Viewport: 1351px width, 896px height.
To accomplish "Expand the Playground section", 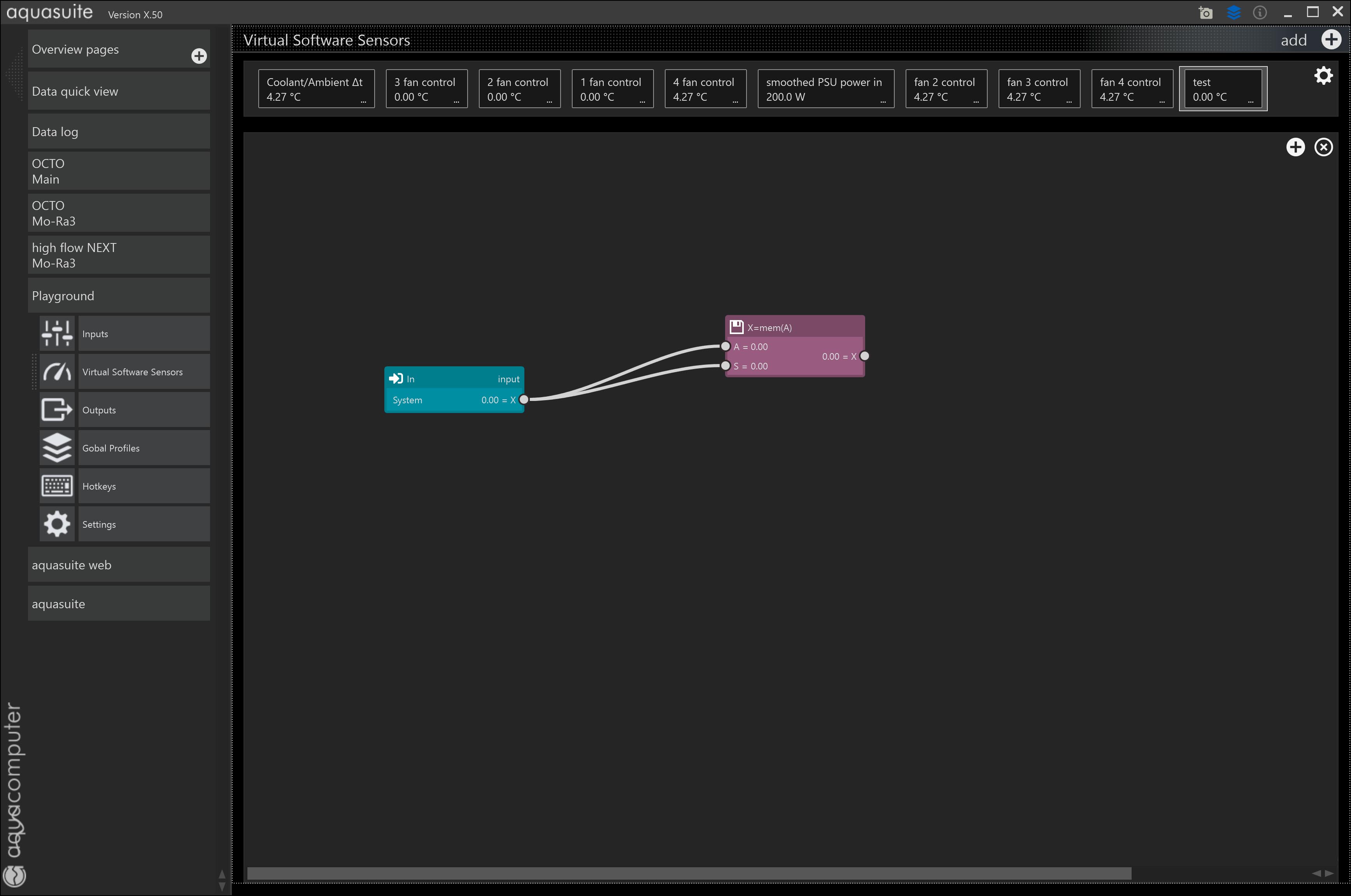I will click(x=119, y=296).
